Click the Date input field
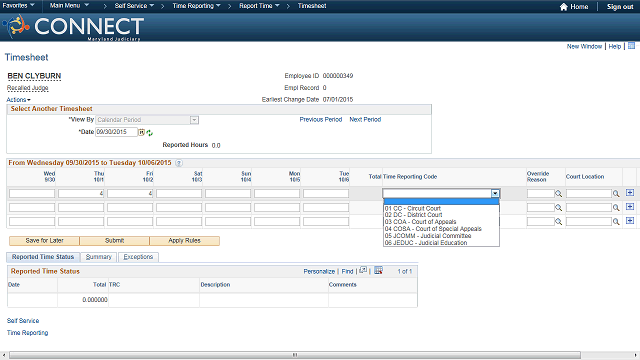This screenshot has width=640, height=360. (116, 132)
